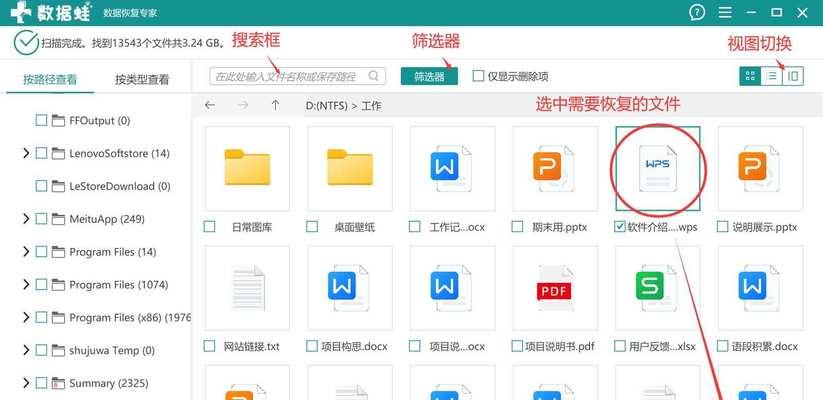
Task: Check the 语段积累.docx checkbox
Action: 723,346
